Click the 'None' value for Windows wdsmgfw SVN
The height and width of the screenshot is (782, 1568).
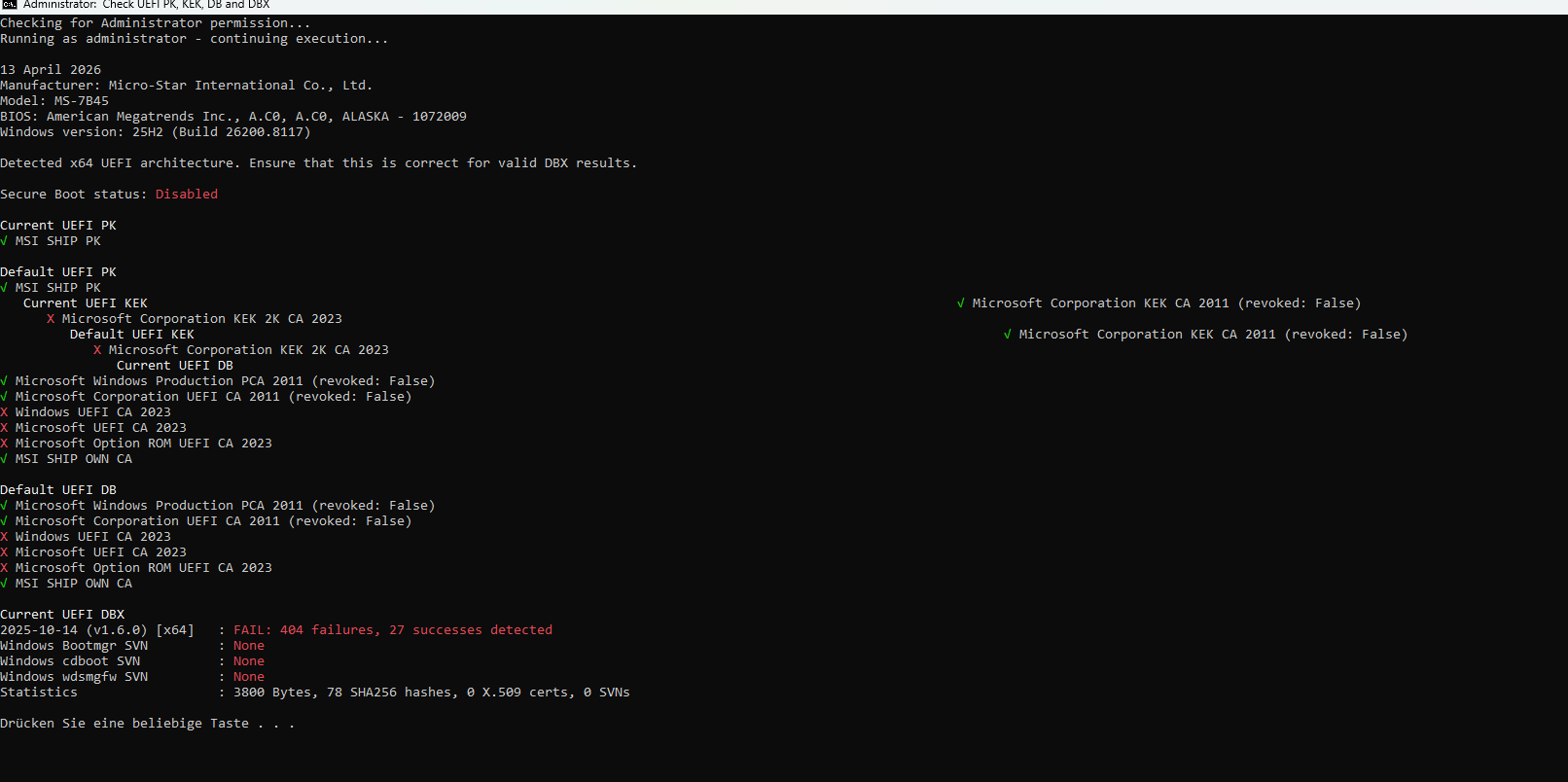(249, 677)
